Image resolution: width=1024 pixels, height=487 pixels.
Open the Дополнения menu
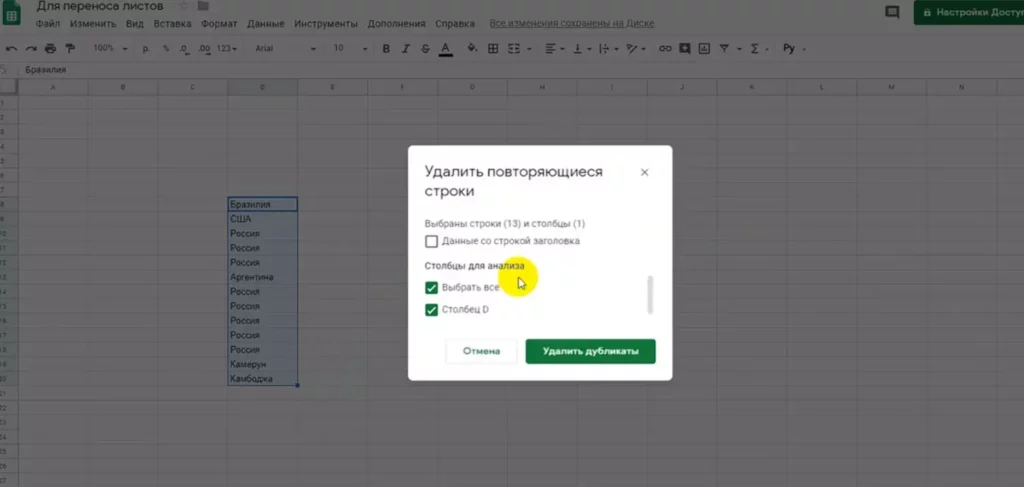click(x=396, y=24)
